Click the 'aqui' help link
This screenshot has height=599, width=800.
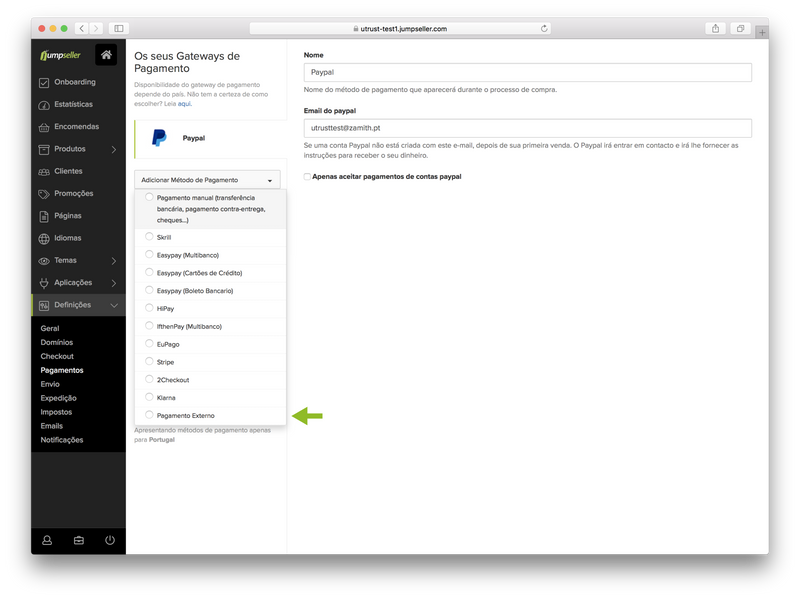(184, 104)
